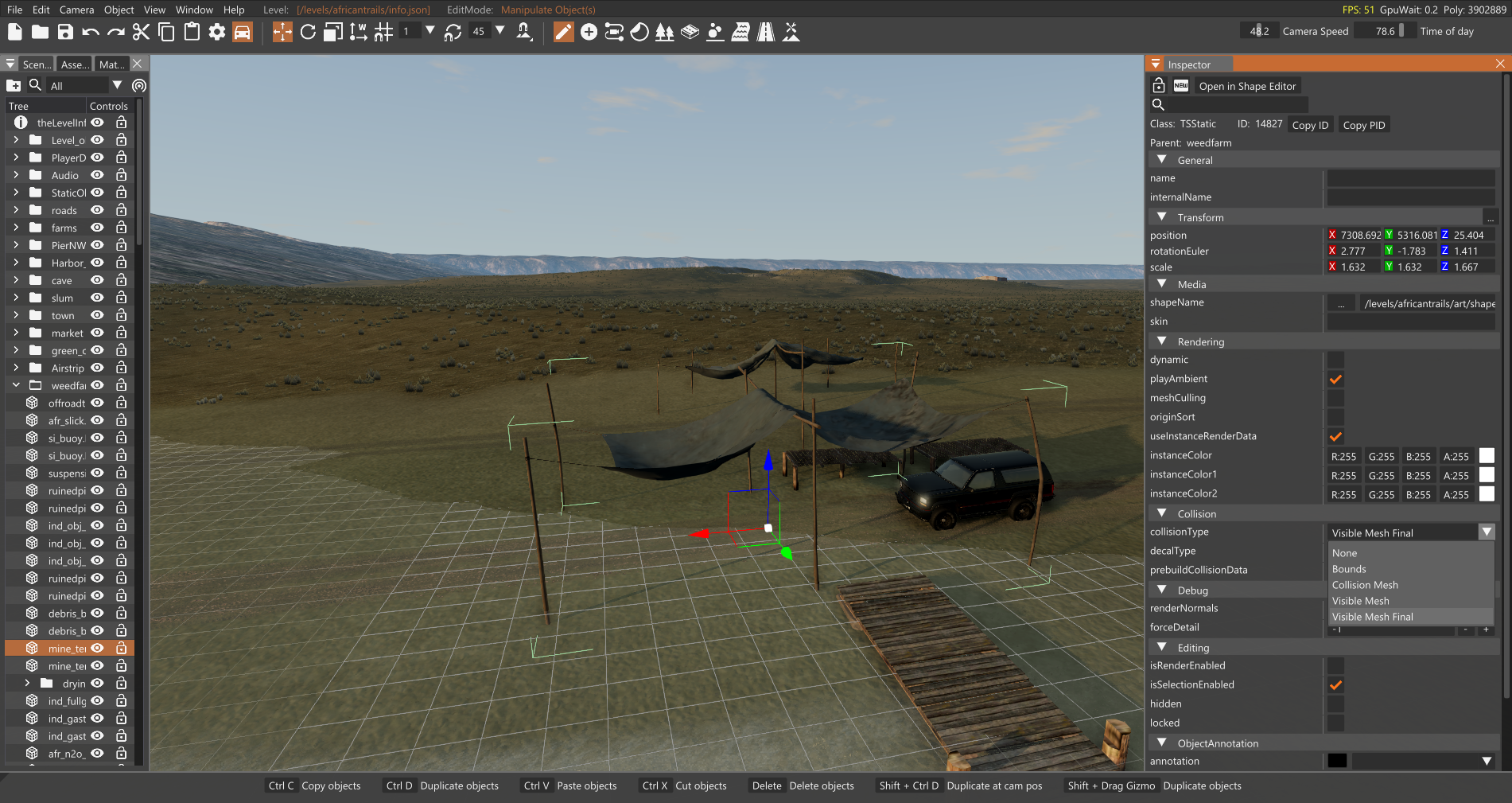Redo the last undone action

(116, 32)
